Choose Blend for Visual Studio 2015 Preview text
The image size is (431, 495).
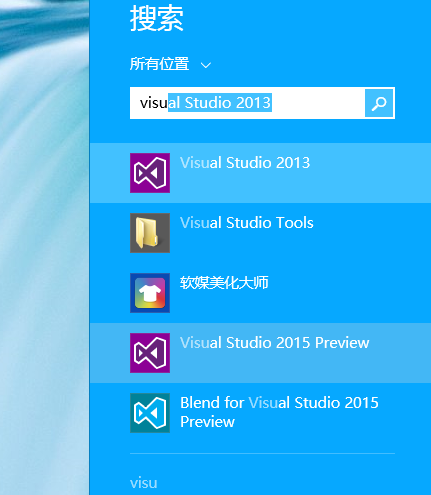(x=279, y=412)
